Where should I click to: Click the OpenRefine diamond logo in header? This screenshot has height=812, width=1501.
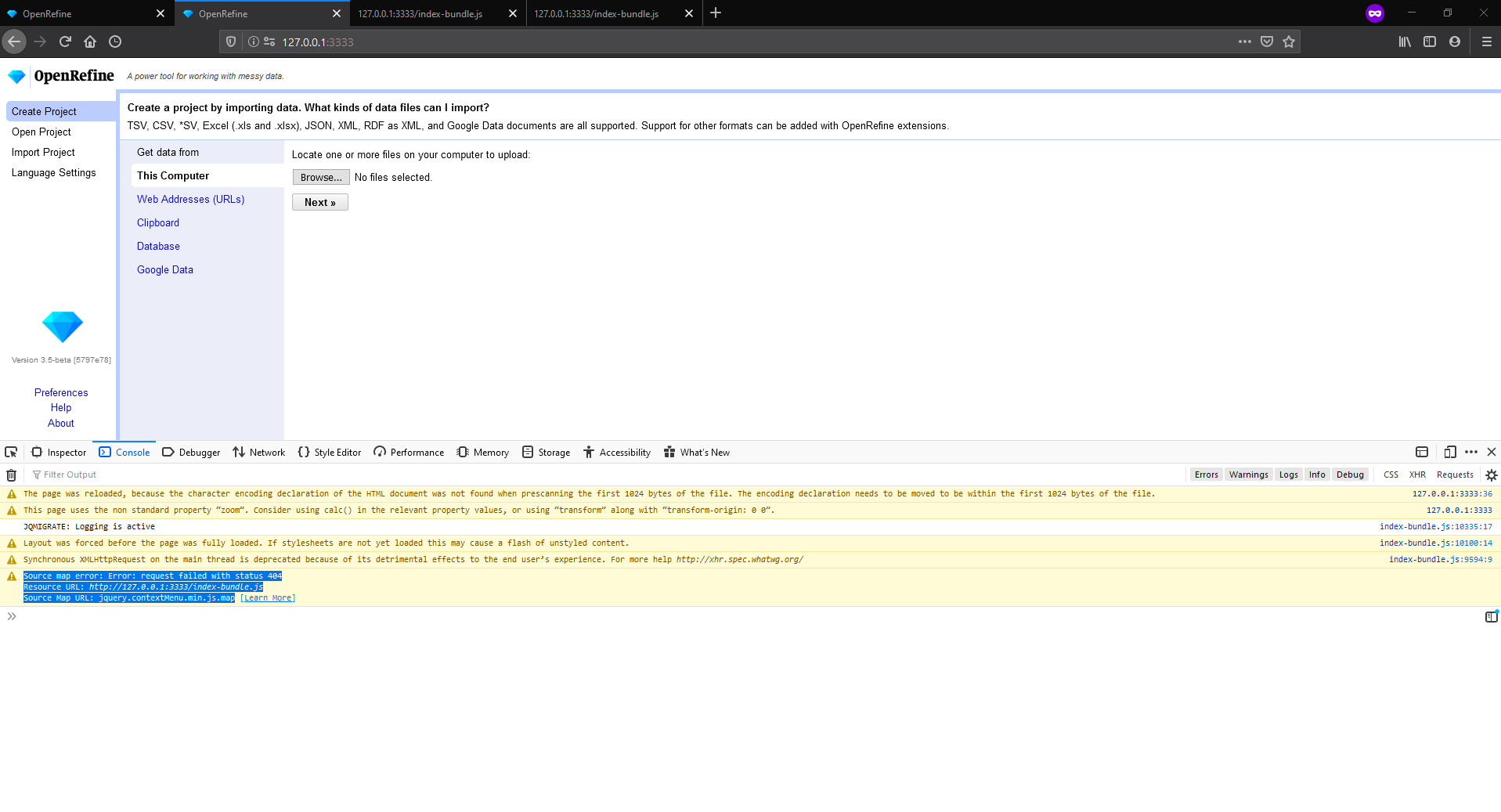[x=16, y=76]
